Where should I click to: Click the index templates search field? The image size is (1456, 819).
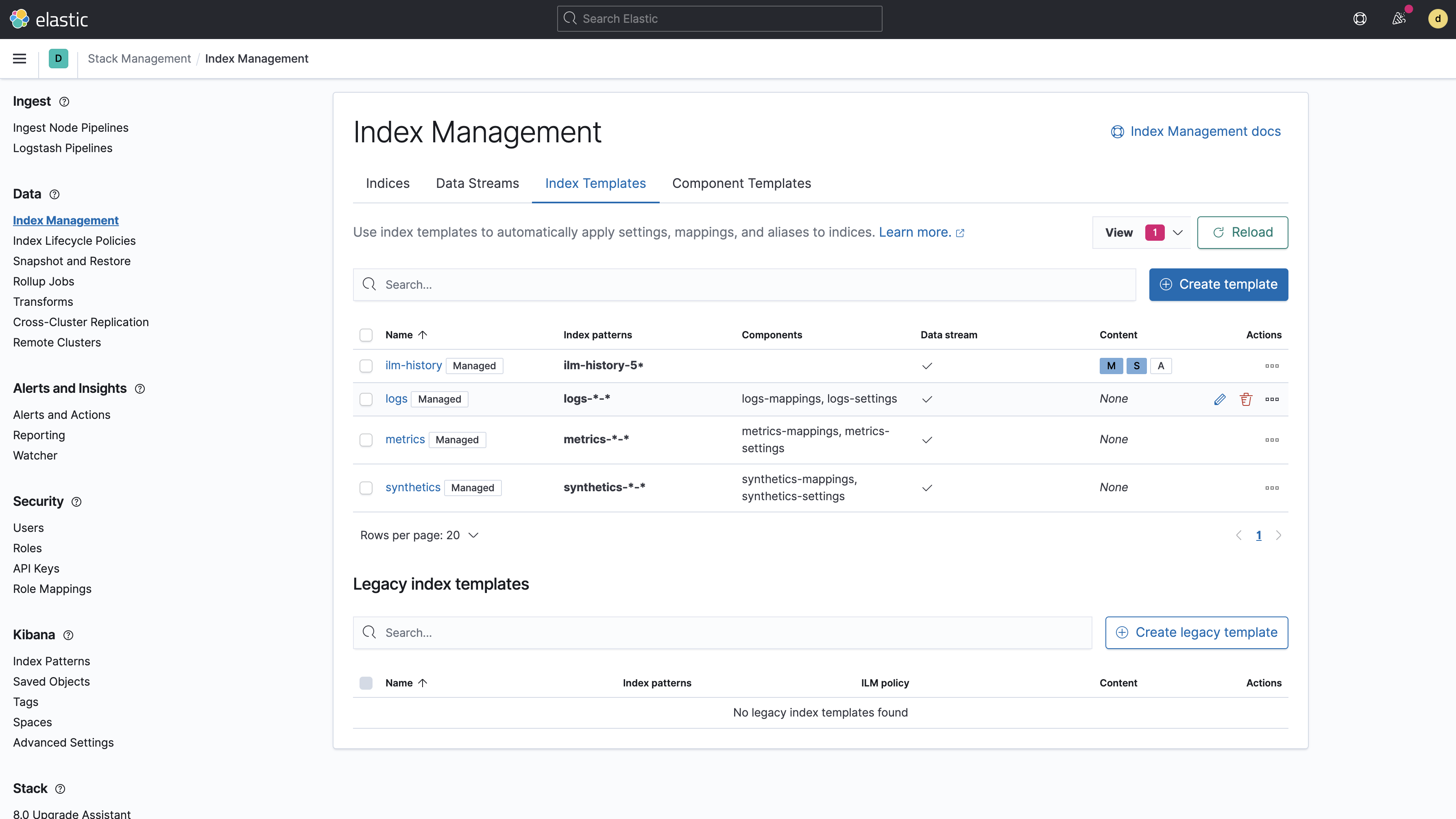(x=743, y=284)
